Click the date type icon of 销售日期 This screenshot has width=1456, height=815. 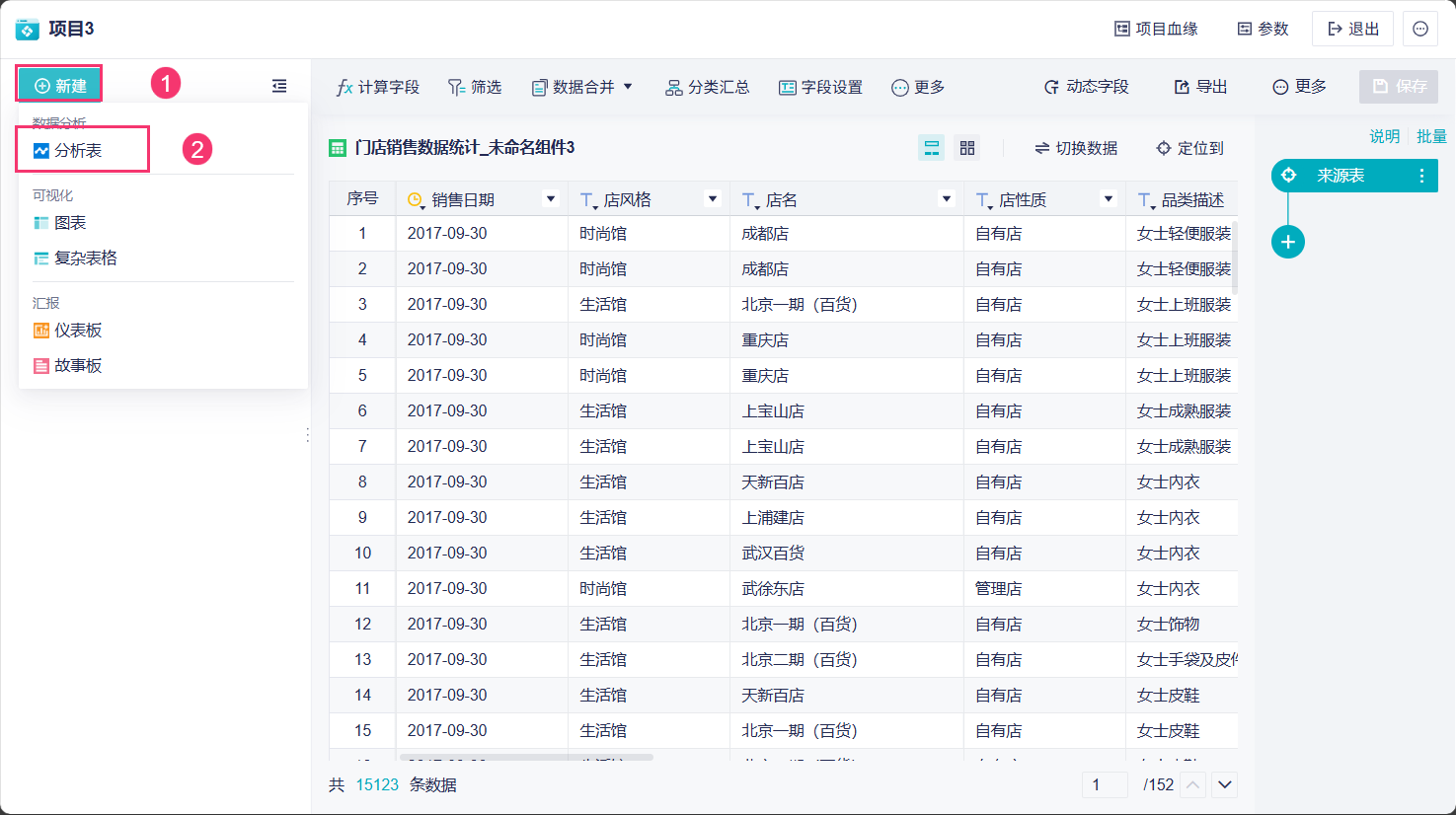[416, 200]
